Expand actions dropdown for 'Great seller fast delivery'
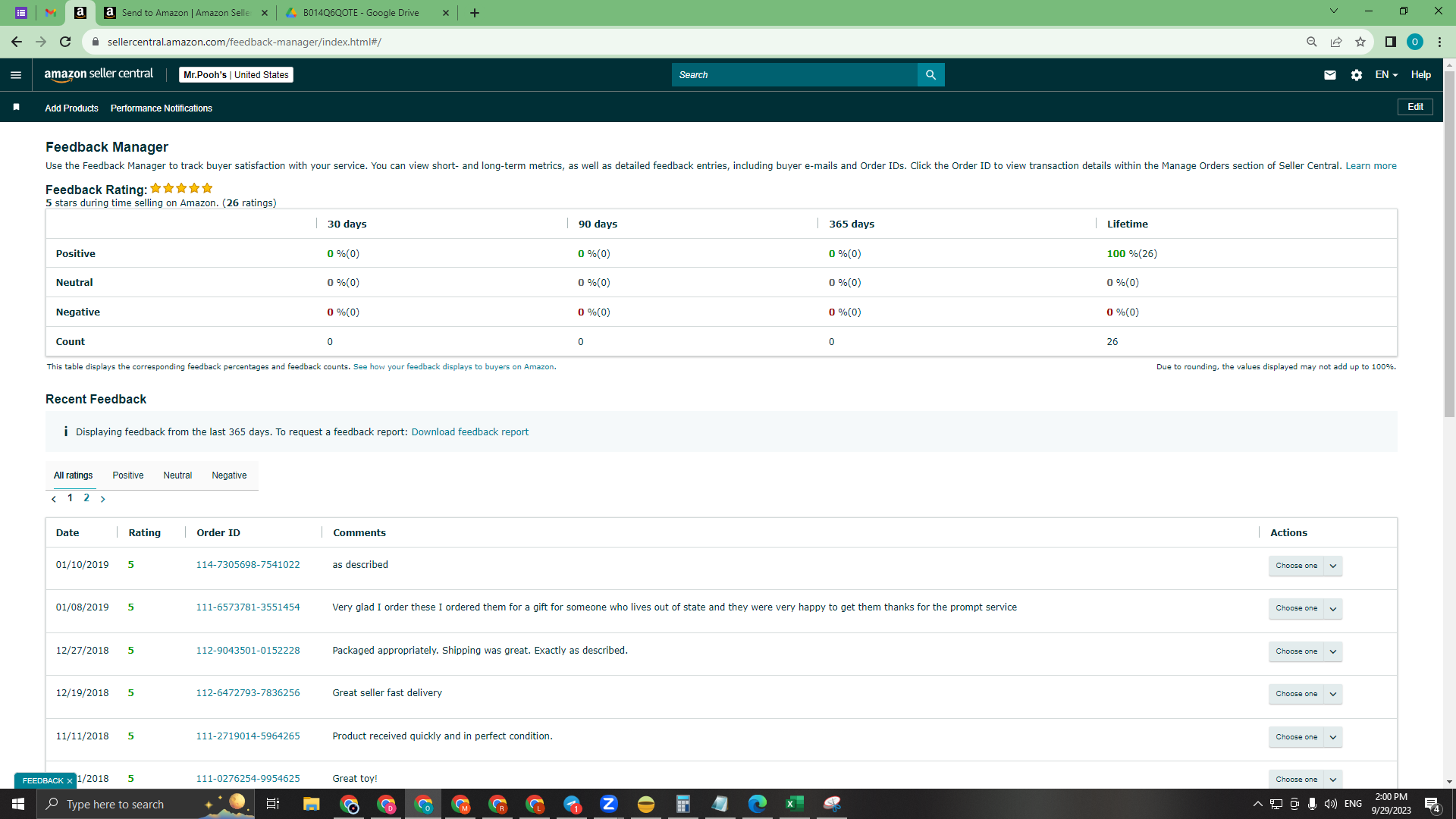This screenshot has height=819, width=1456. [1333, 694]
